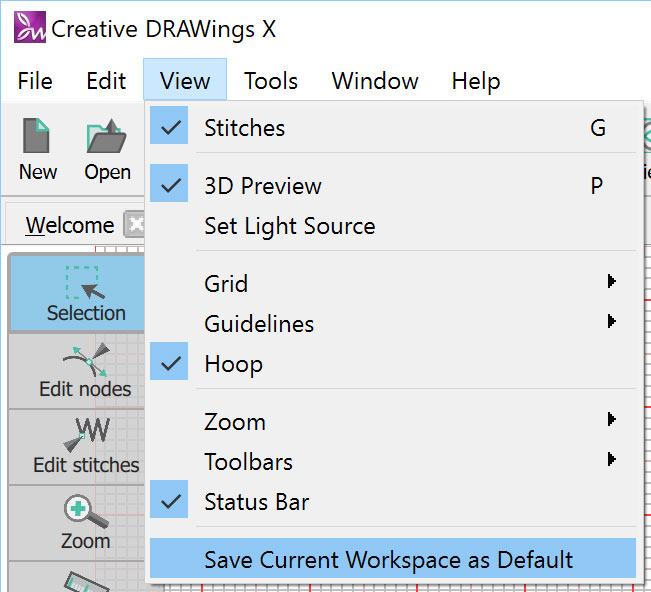Activate the Edit nodes tool
The height and width of the screenshot is (592, 651).
coord(85,369)
